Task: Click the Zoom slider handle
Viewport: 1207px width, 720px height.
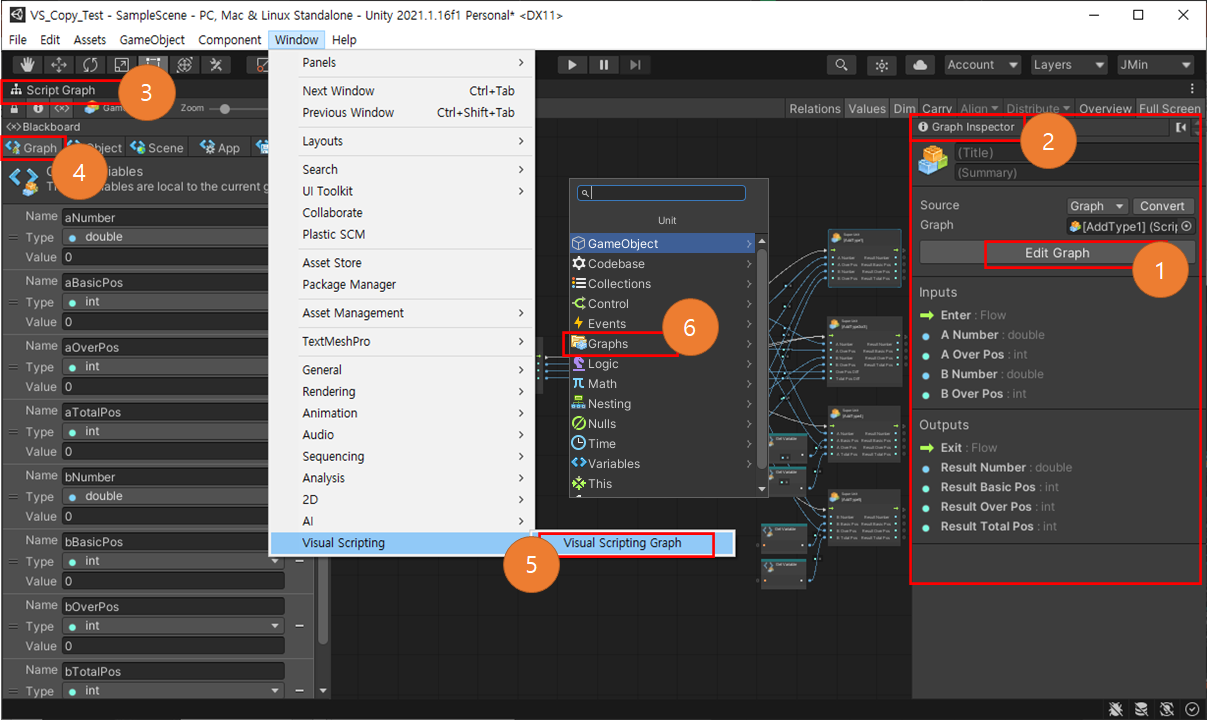Action: point(225,108)
